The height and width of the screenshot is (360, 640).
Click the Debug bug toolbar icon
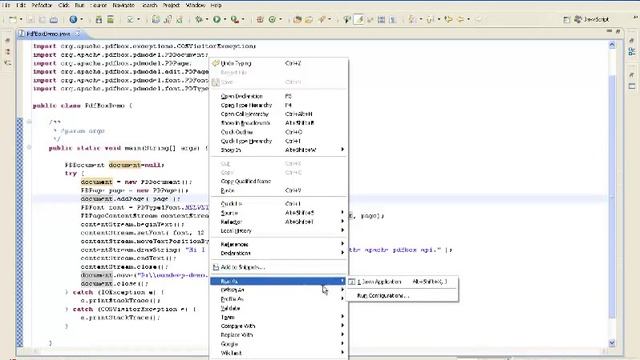pos(199,19)
